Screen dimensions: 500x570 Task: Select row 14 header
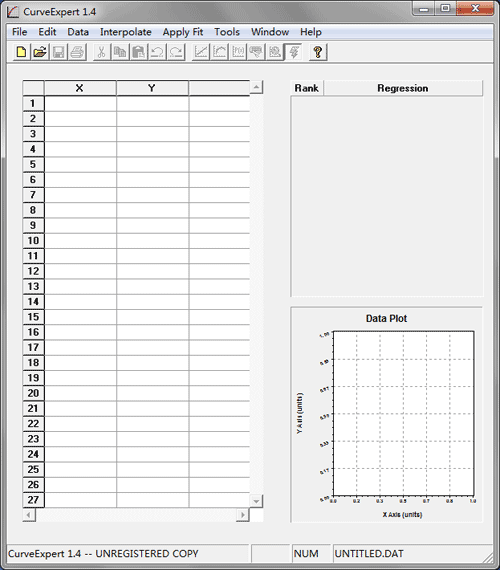pyautogui.click(x=33, y=302)
